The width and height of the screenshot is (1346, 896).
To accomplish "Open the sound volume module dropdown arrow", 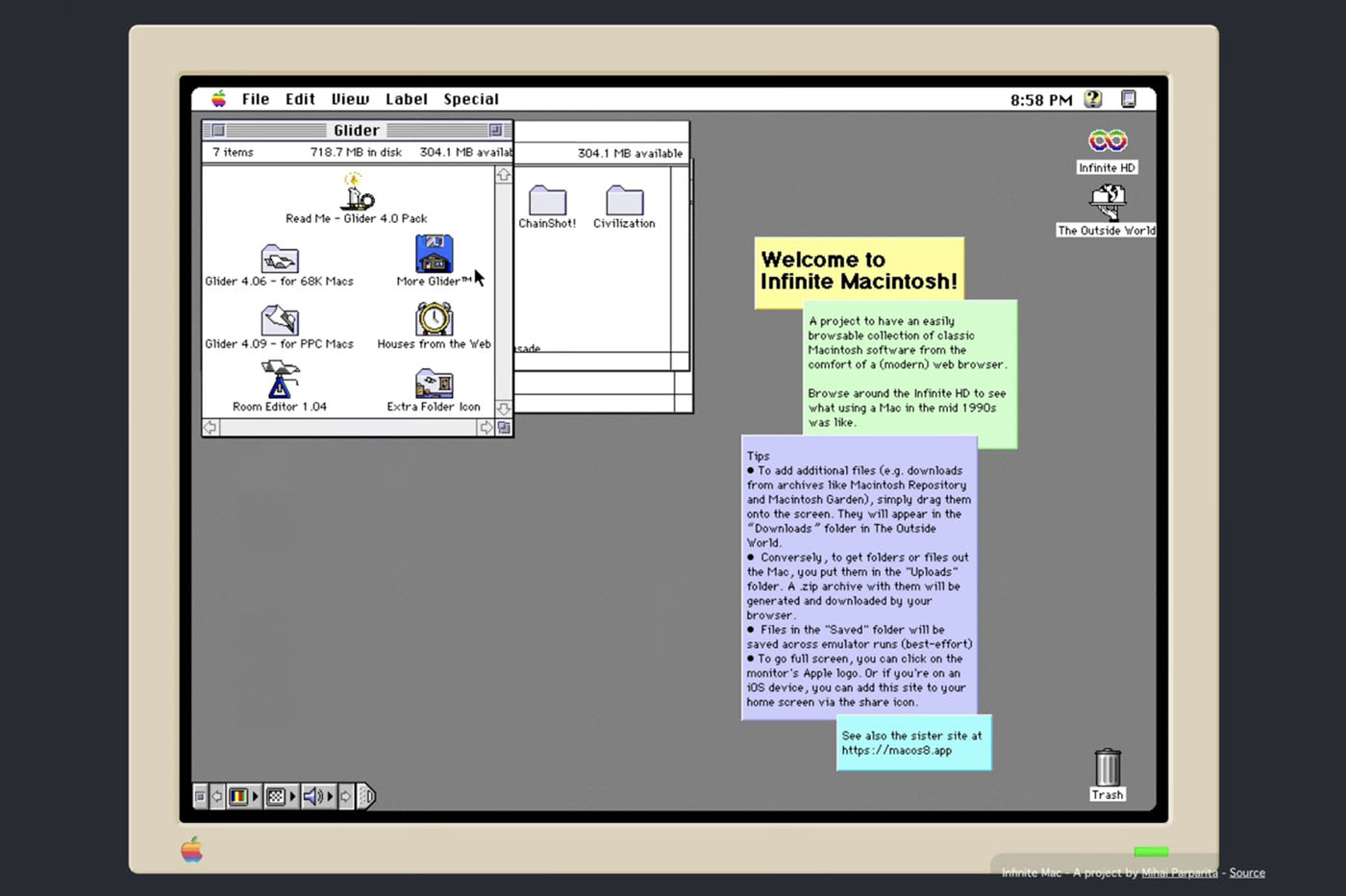I will (331, 796).
